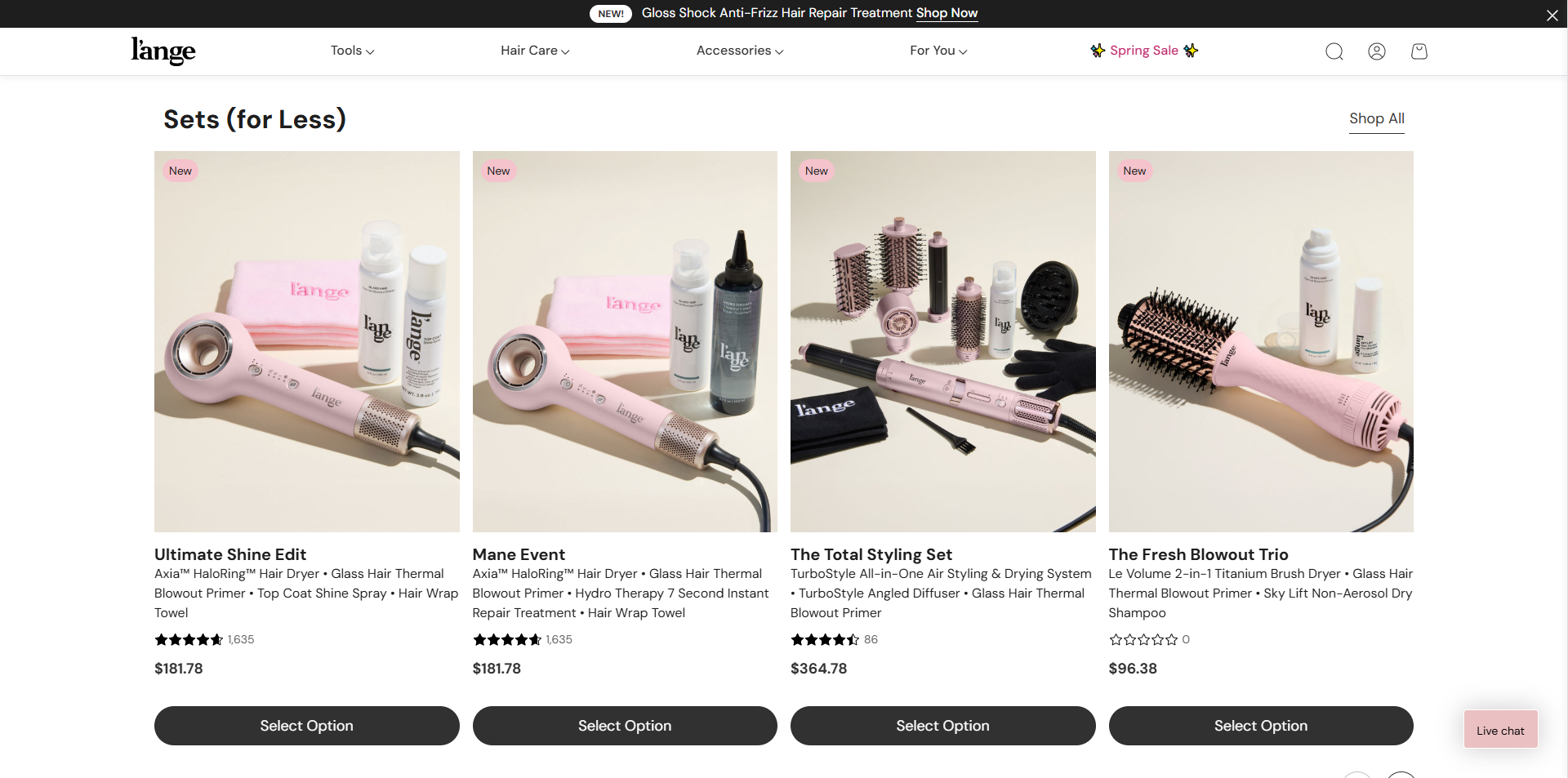Viewport: 1568px width, 778px height.
Task: Follow the Shop Now link in banner
Action: click(947, 13)
